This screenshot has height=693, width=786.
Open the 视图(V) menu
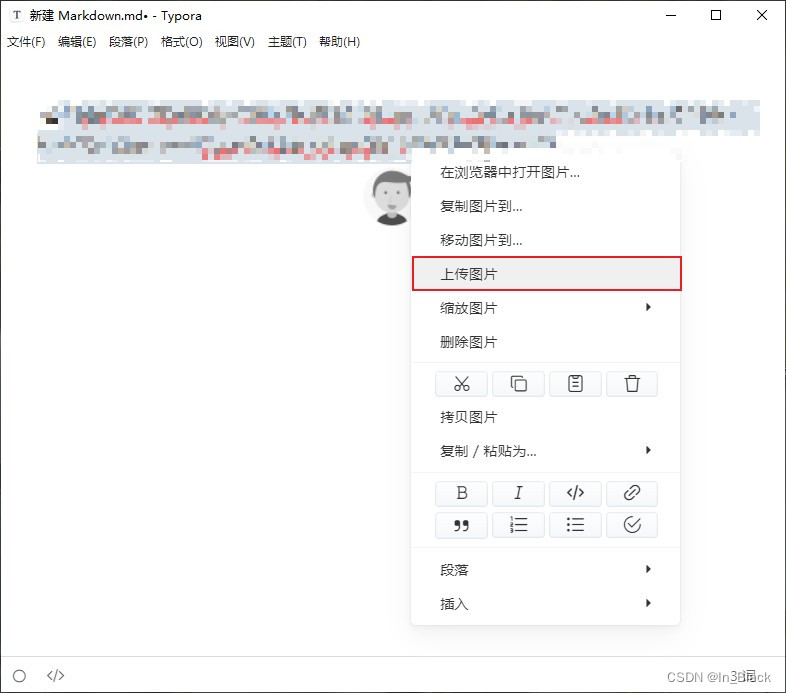tap(235, 42)
